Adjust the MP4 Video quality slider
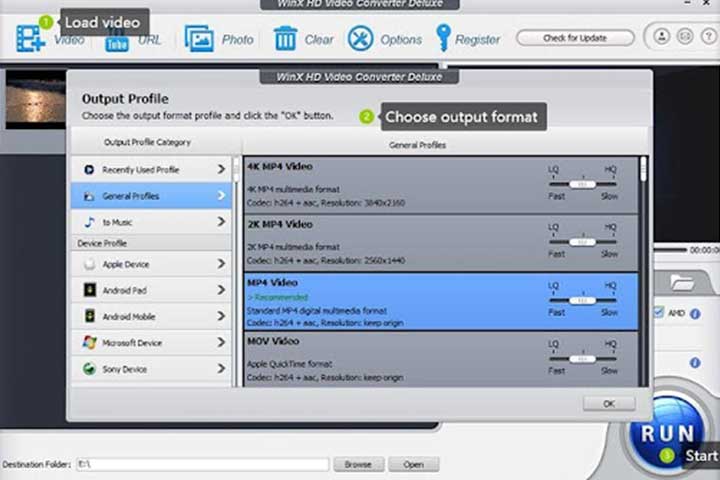 point(582,300)
